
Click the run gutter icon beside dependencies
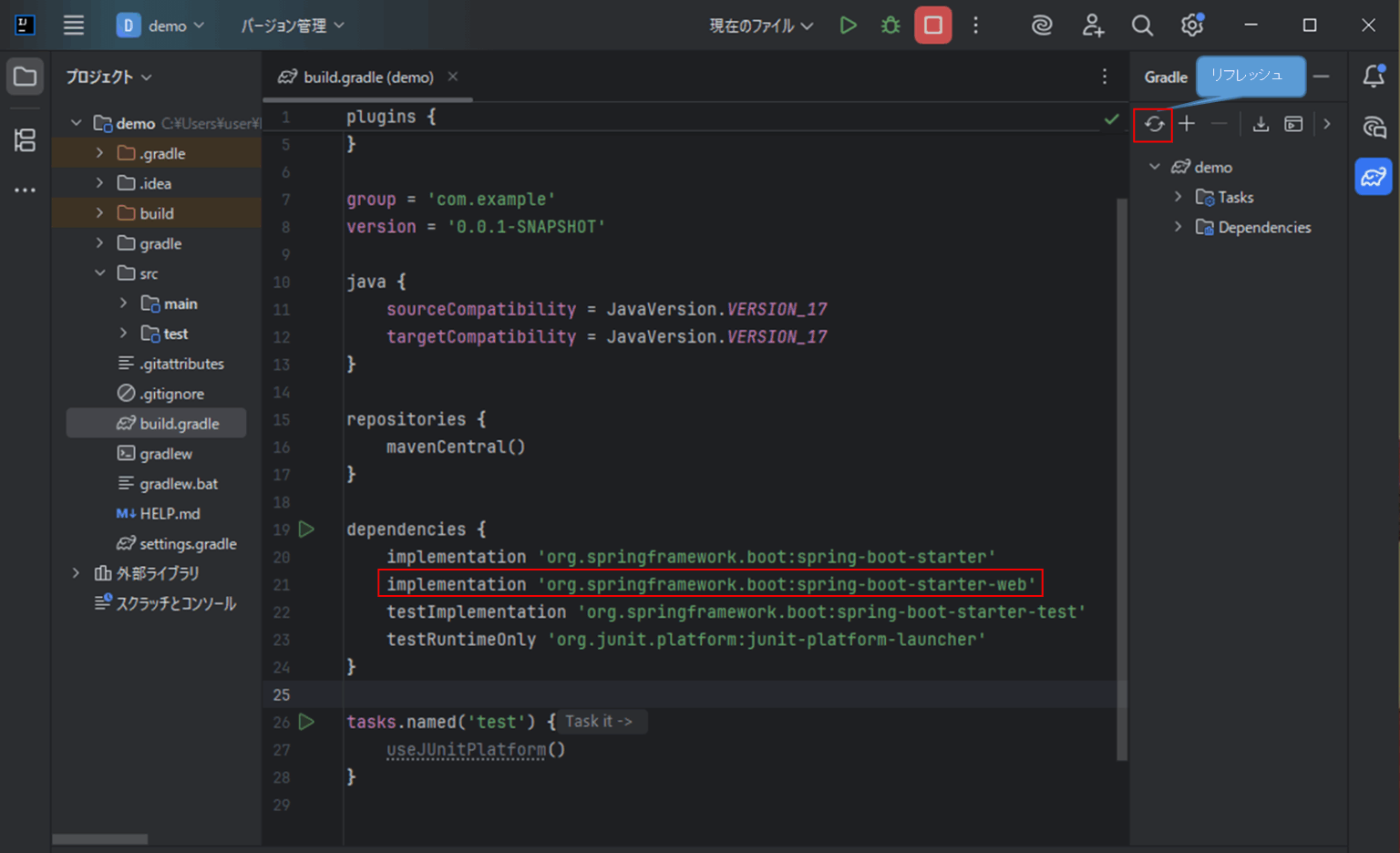[306, 529]
